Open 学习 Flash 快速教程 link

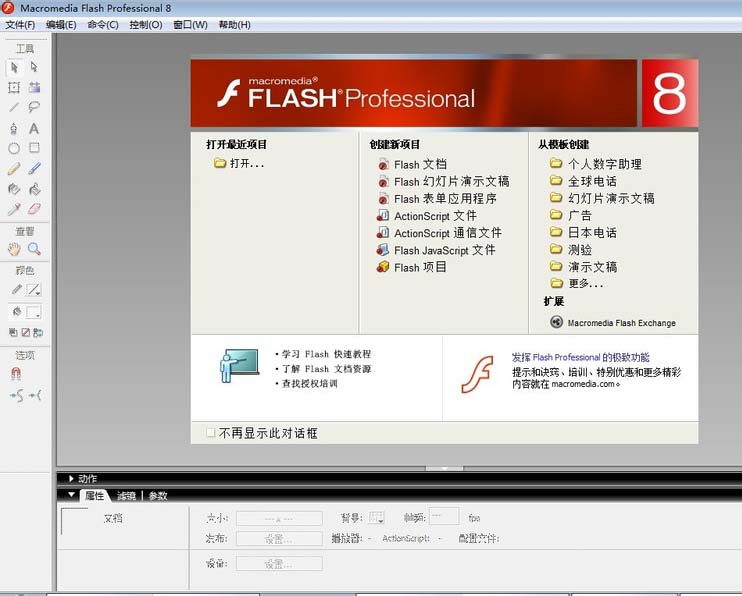pos(326,354)
